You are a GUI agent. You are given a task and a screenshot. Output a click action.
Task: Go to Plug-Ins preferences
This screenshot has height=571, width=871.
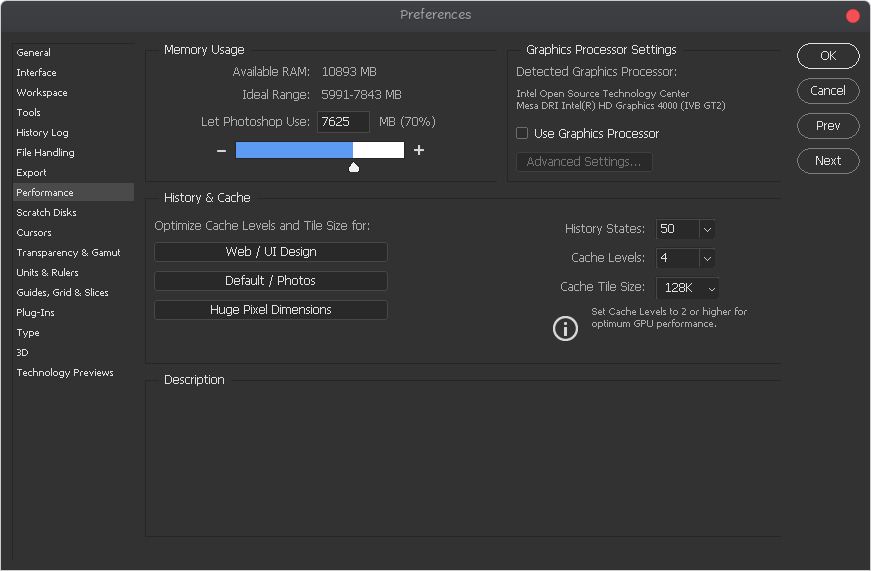73,312
